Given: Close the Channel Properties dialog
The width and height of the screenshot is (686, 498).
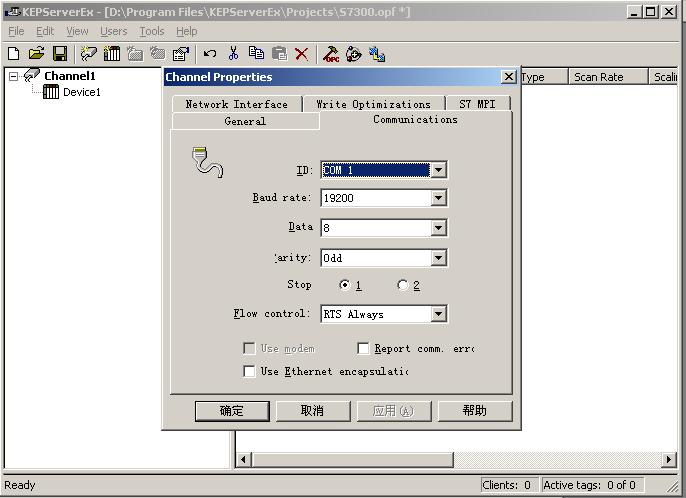Looking at the screenshot, I should click(508, 77).
